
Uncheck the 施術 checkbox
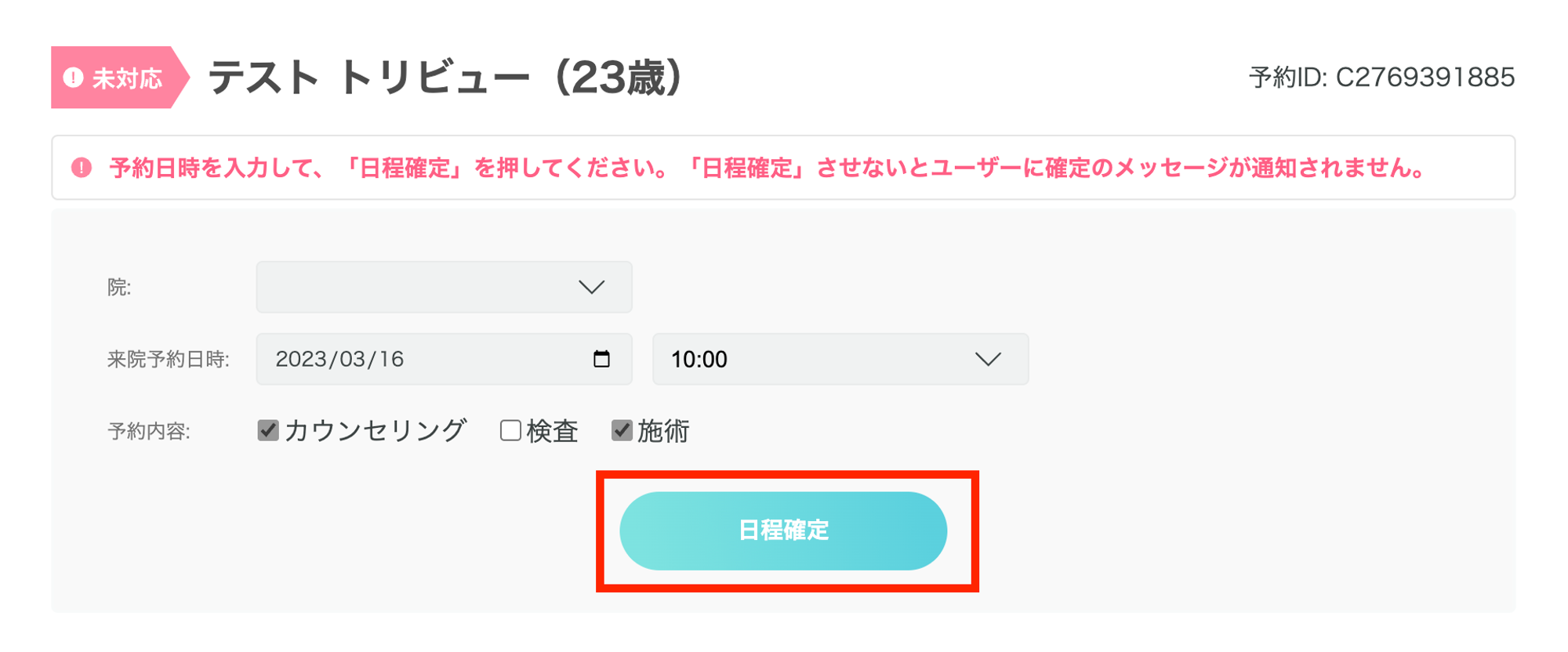[622, 430]
